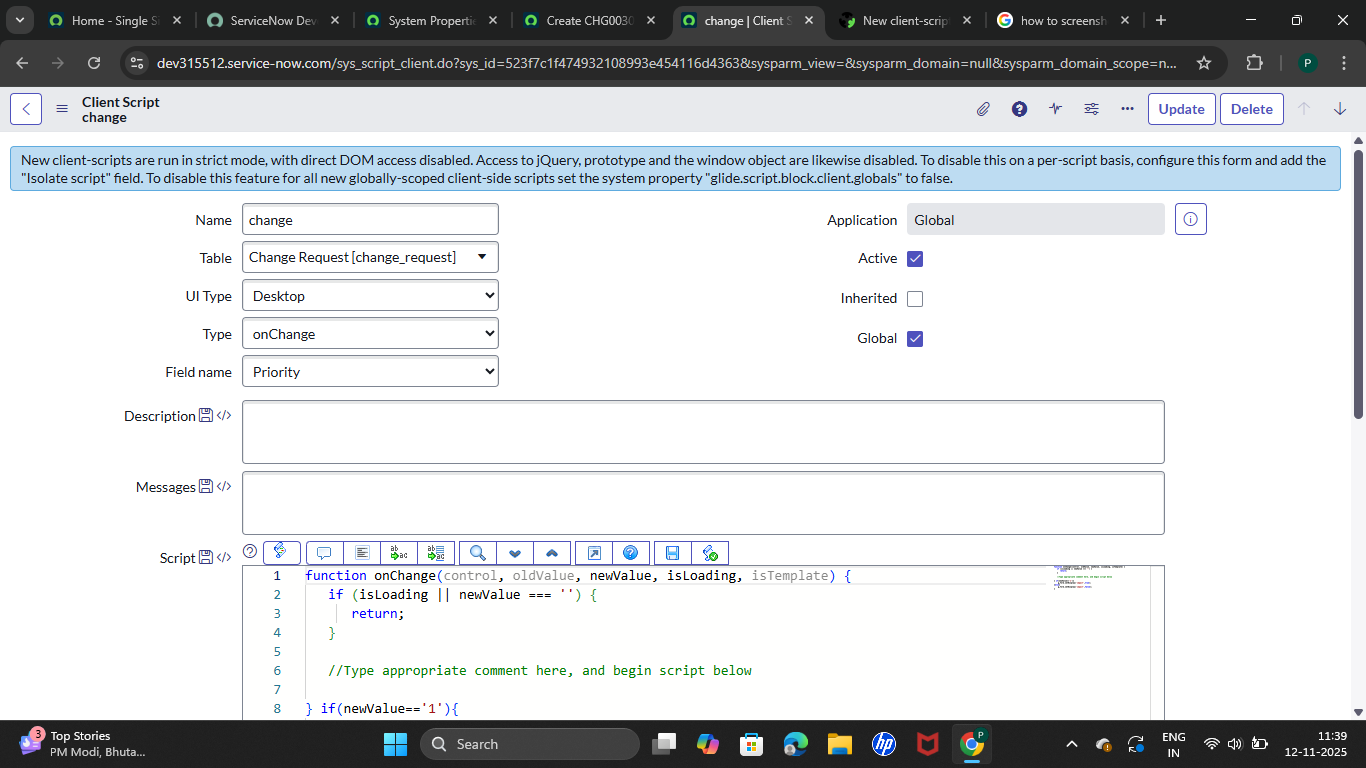
Task: Show Application field info icon
Action: tap(1190, 219)
